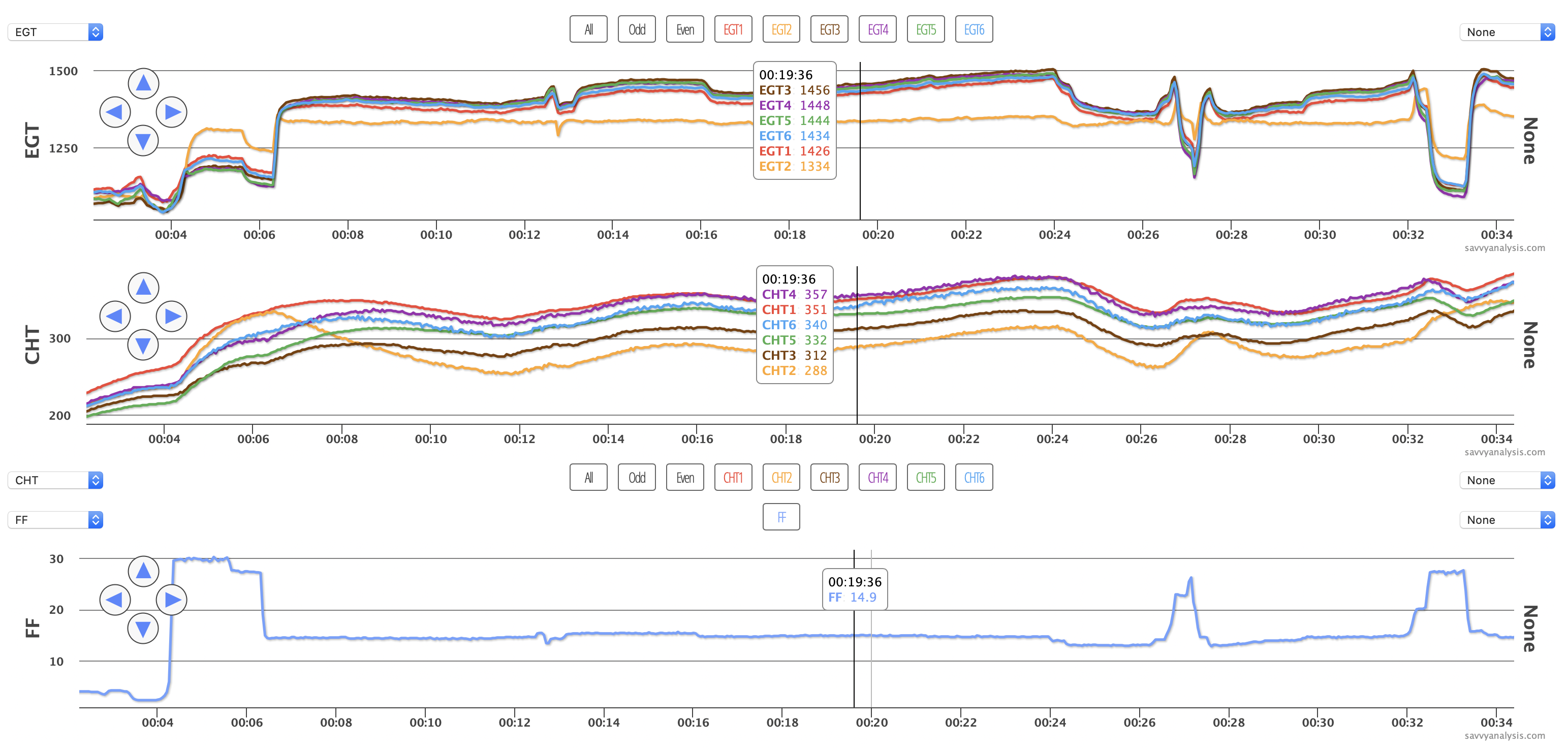Pan the EGT chart right
The width and height of the screenshot is (1568, 751).
[x=172, y=112]
